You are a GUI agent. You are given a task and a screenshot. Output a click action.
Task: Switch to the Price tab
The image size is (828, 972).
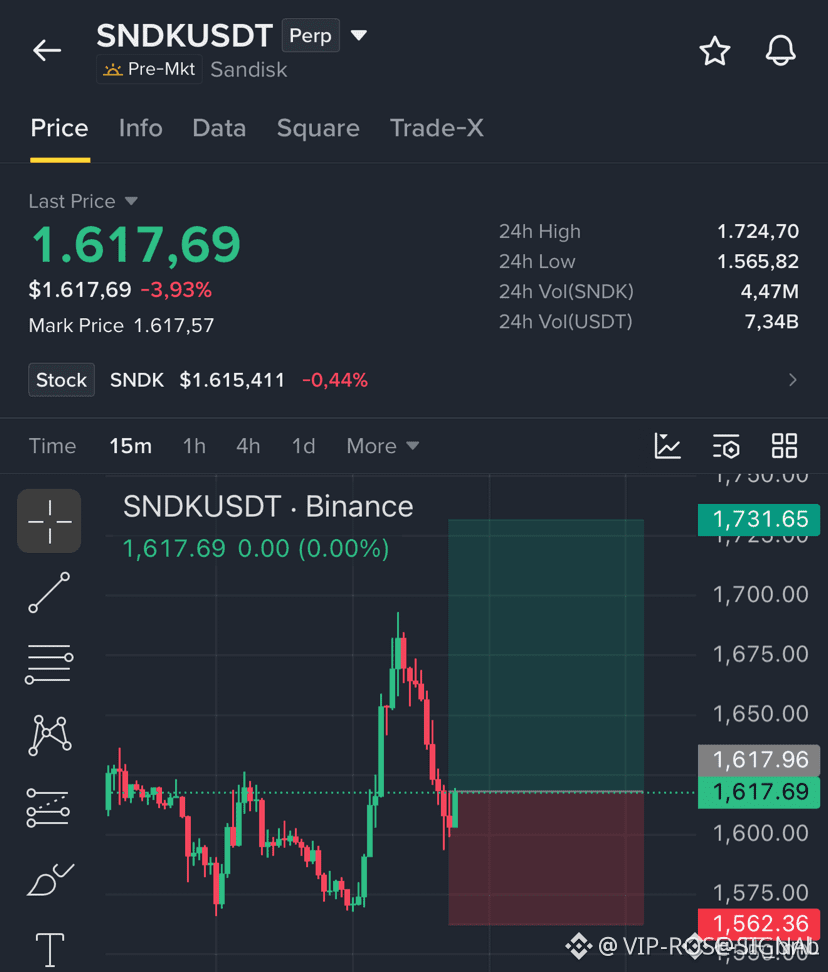click(x=59, y=128)
